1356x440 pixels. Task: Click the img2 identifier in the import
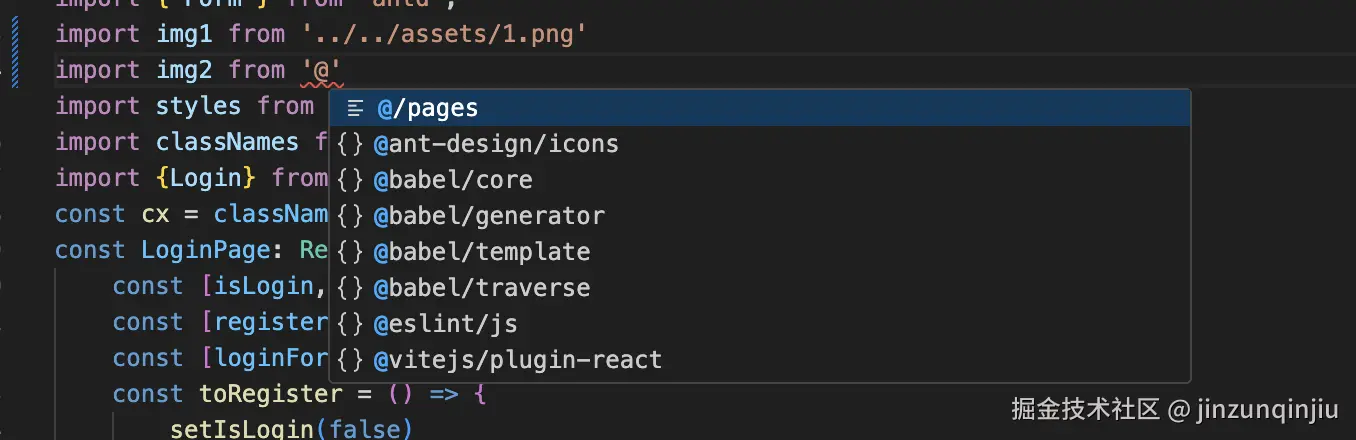(x=184, y=70)
